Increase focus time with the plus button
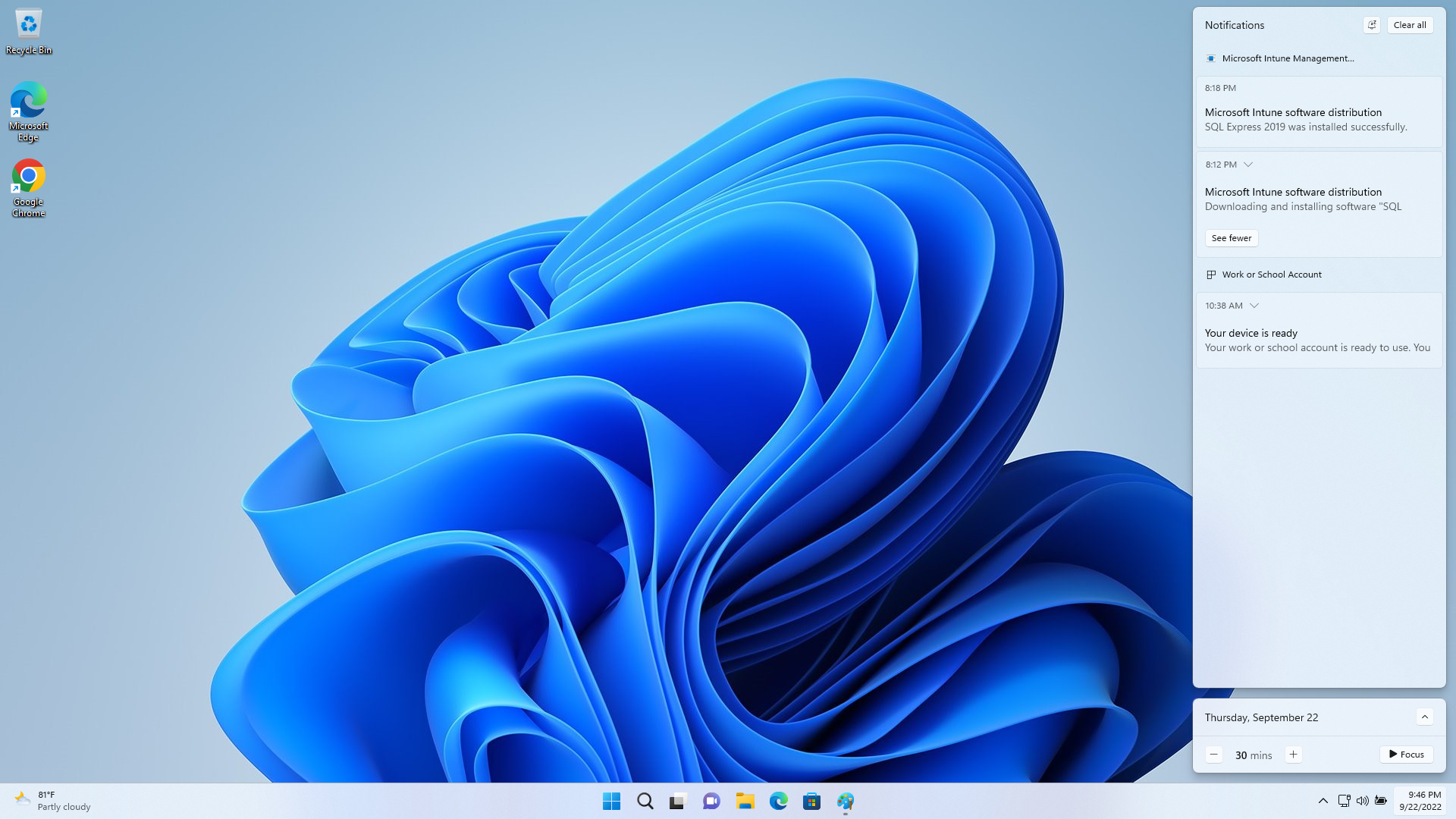The image size is (1456, 819). pos(1293,755)
